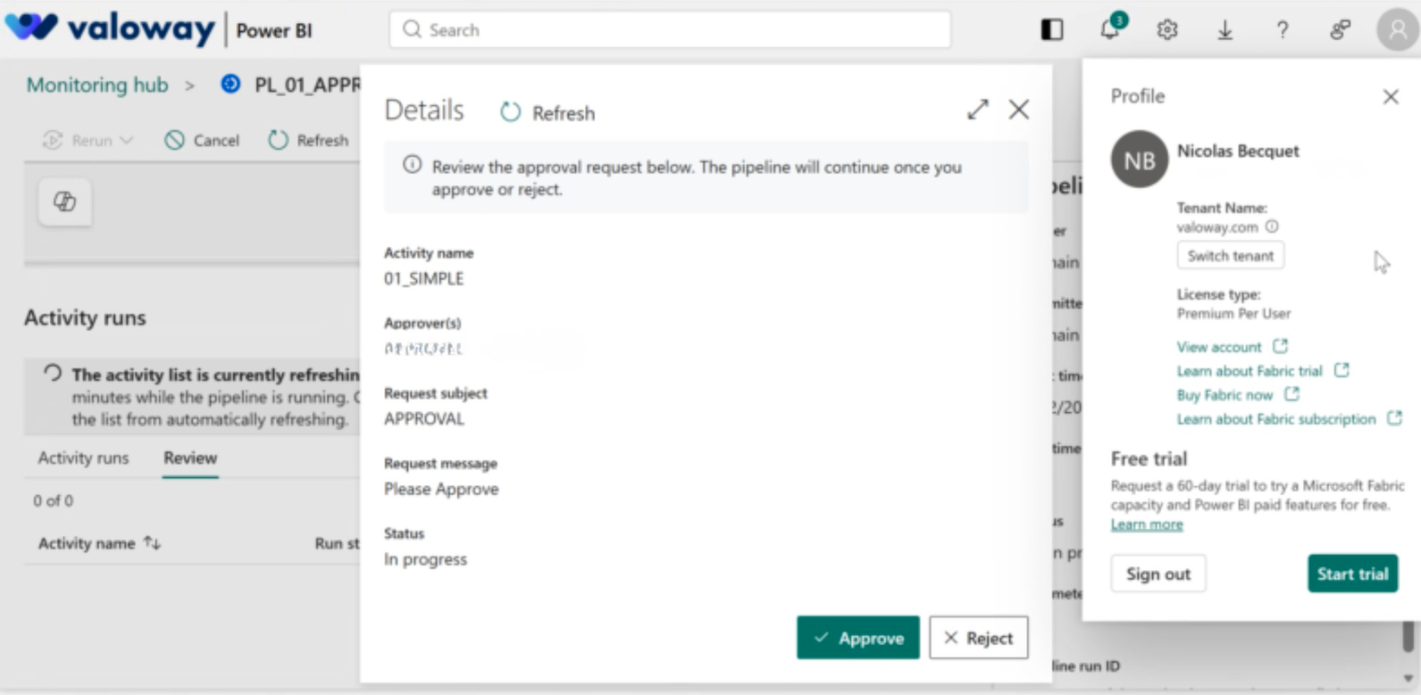The image size is (1421, 695).
Task: Select the Review tab
Action: (190, 458)
